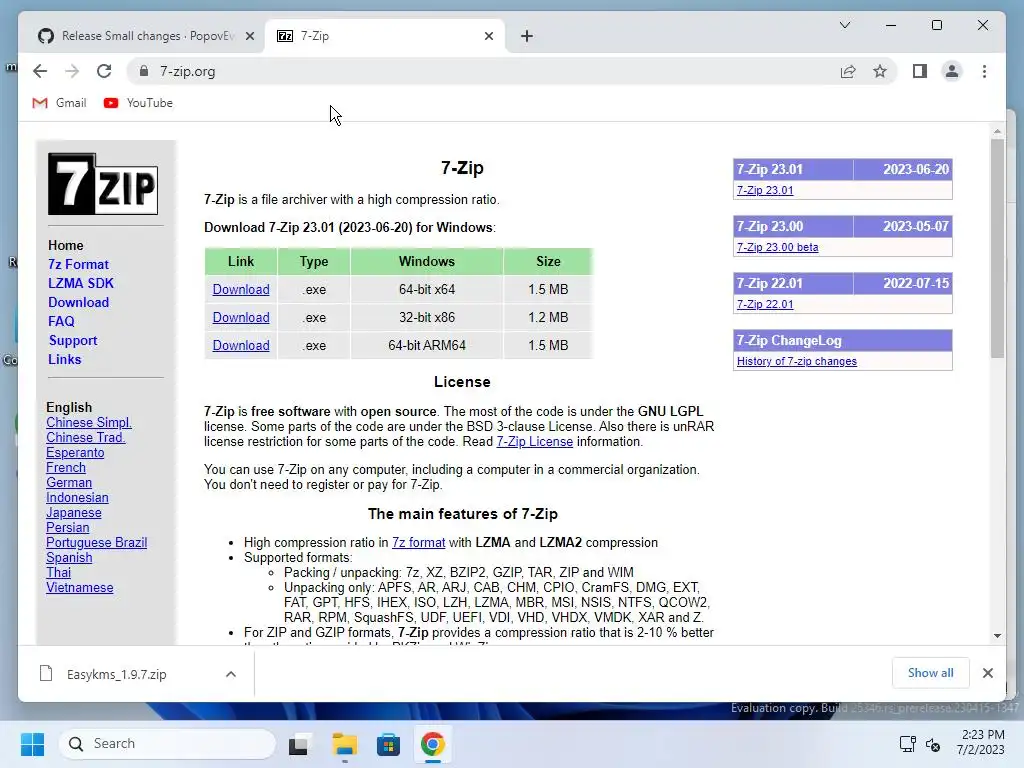Expand options for Easykms_1.9.7.zip download

click(x=231, y=675)
